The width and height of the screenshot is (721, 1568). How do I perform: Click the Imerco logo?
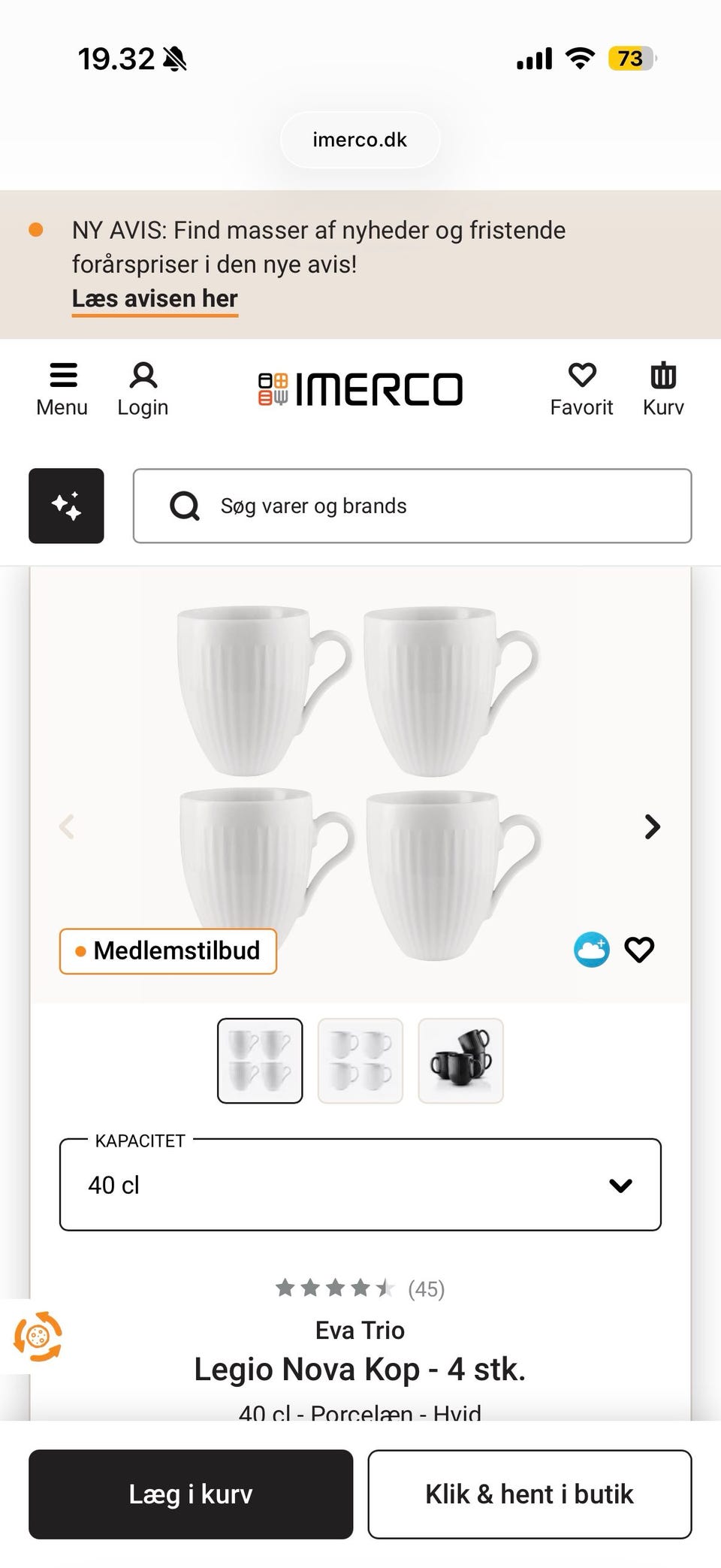point(360,388)
